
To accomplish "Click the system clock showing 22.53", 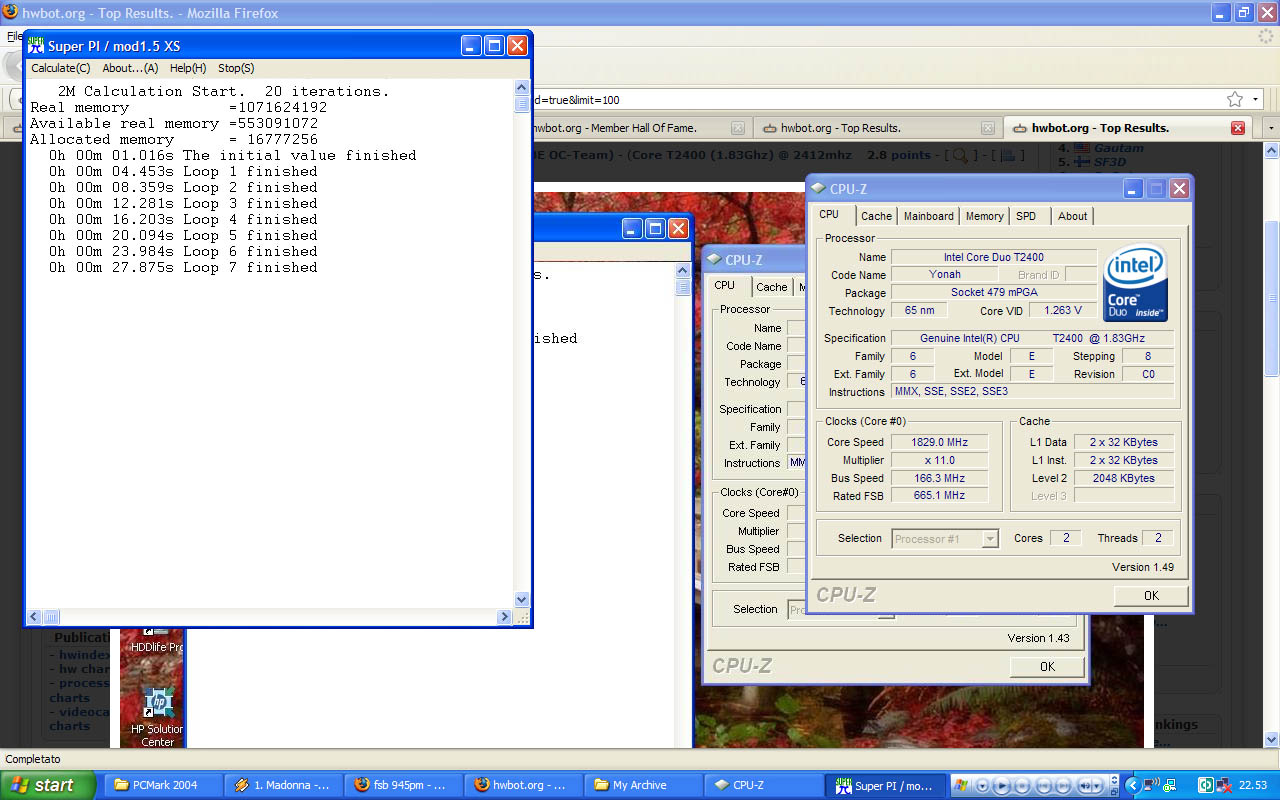I will click(1253, 785).
